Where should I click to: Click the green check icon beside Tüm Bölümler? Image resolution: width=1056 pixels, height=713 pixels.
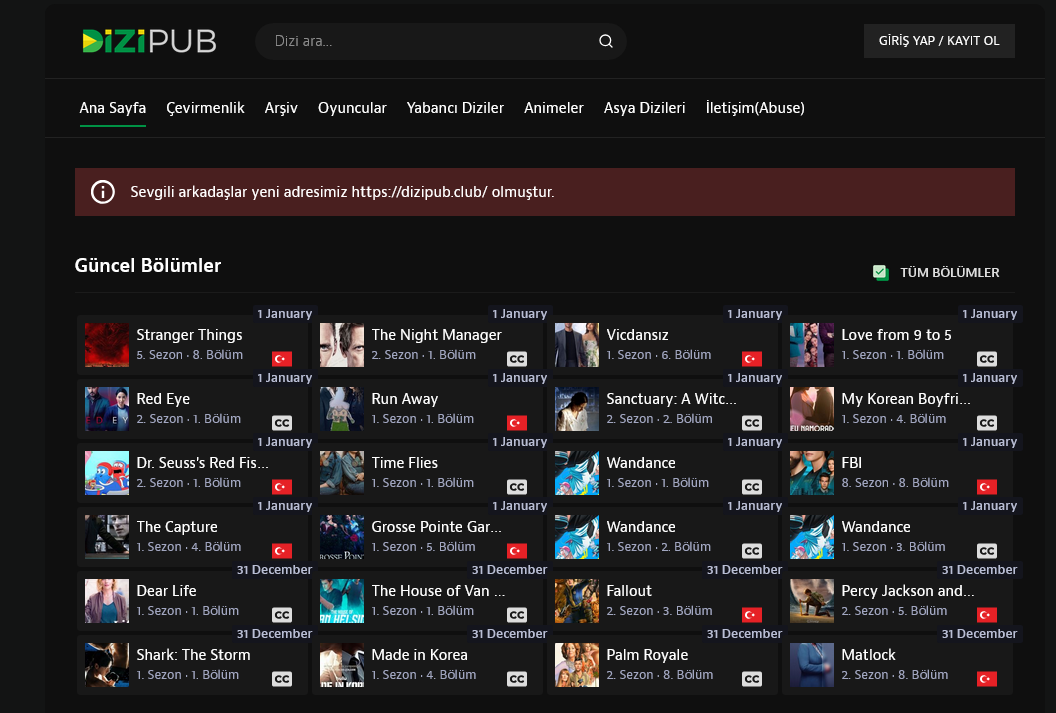(880, 272)
